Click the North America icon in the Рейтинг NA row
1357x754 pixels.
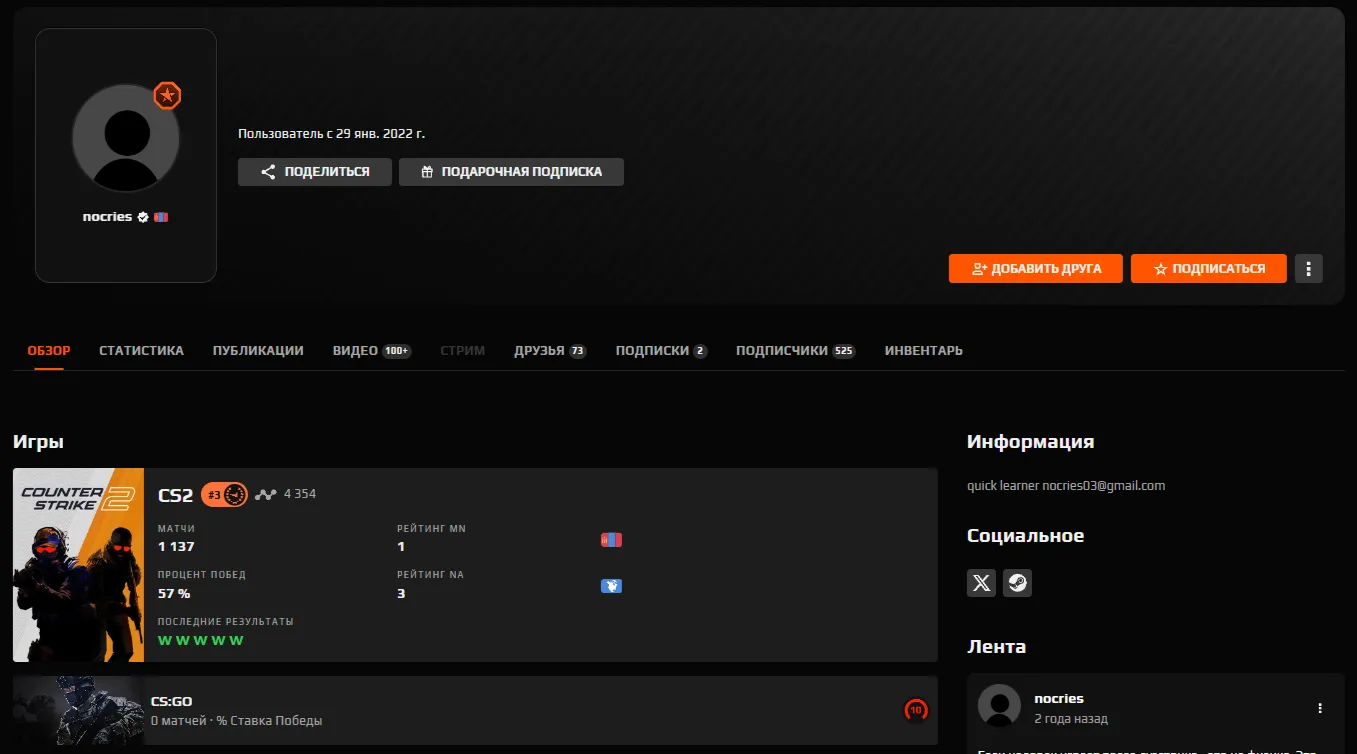611,586
